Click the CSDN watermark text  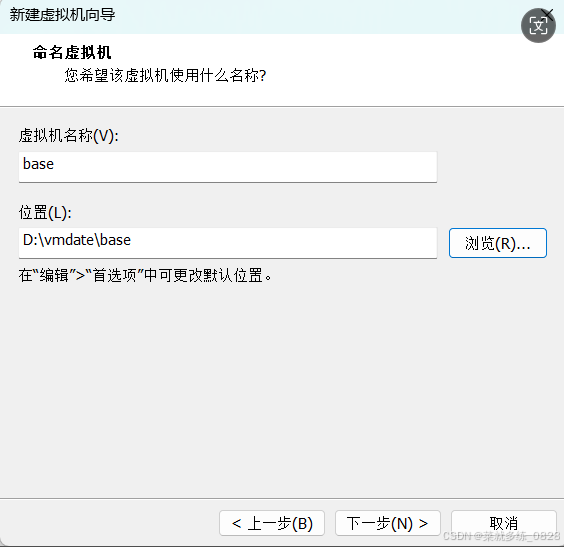[501, 536]
